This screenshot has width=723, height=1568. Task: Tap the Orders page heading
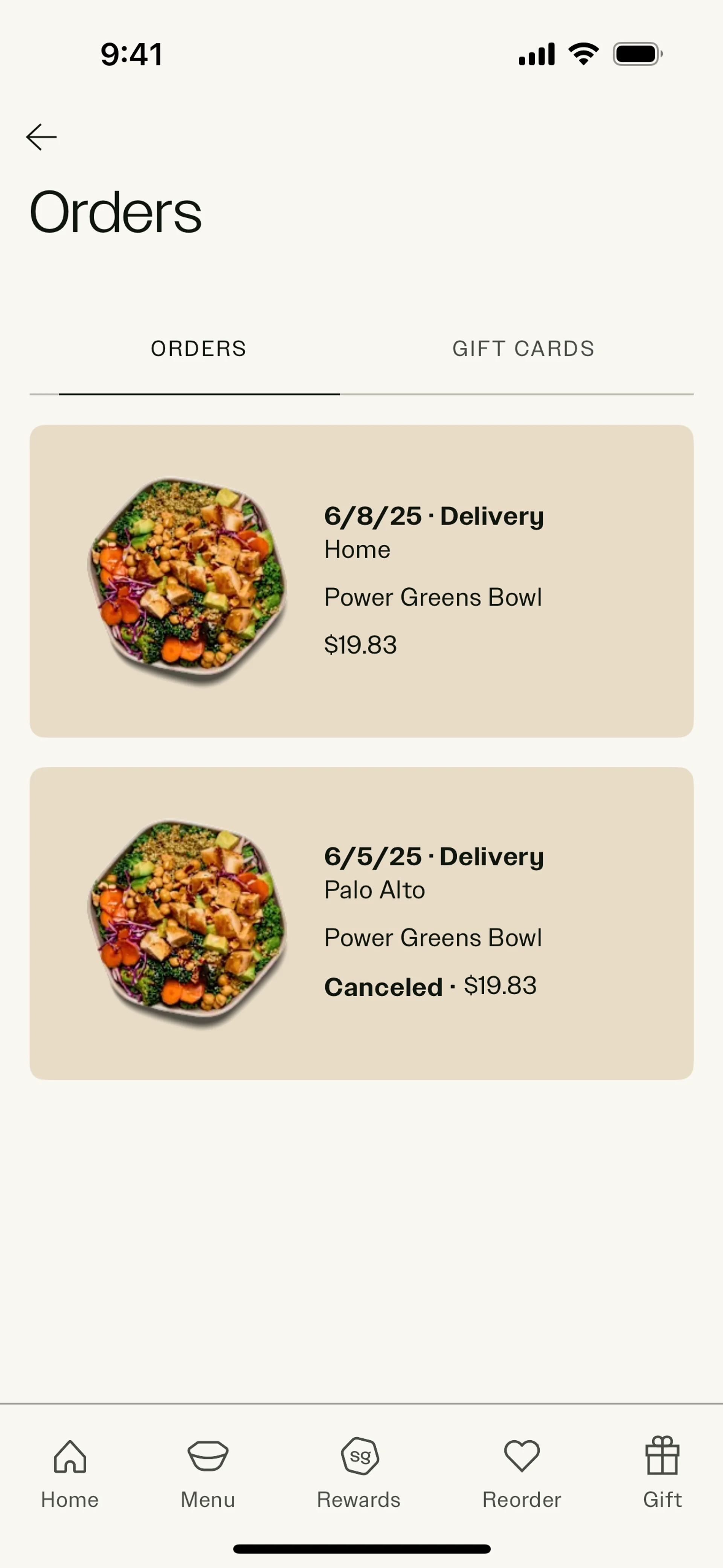pyautogui.click(x=116, y=212)
